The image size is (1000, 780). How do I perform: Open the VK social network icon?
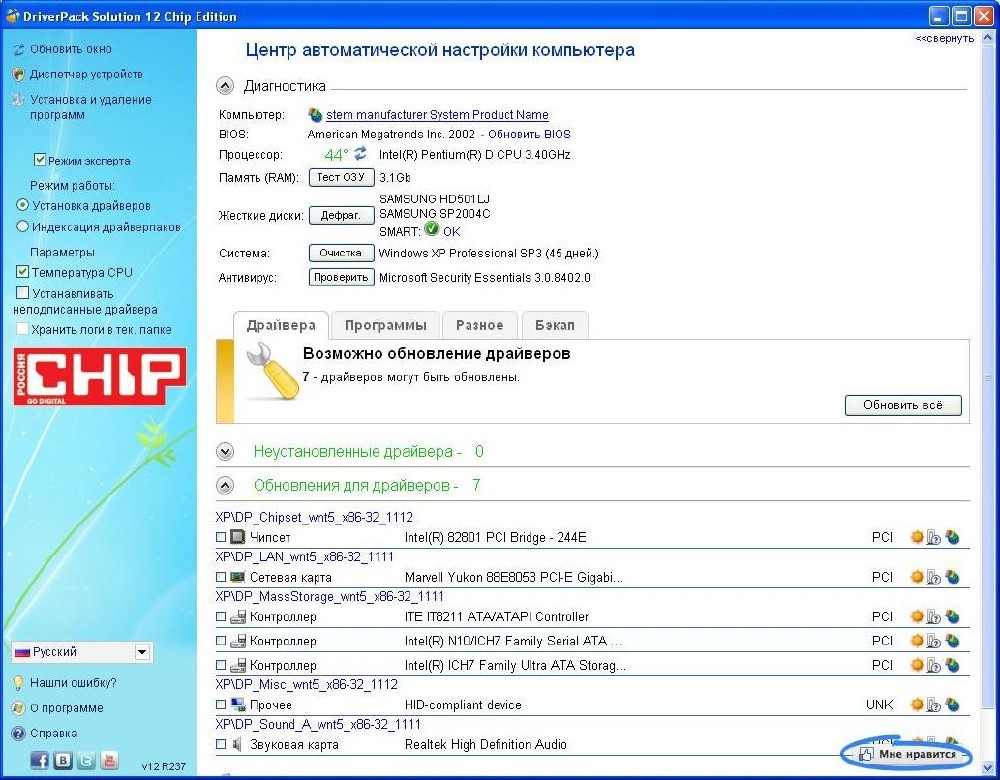pyautogui.click(x=63, y=760)
